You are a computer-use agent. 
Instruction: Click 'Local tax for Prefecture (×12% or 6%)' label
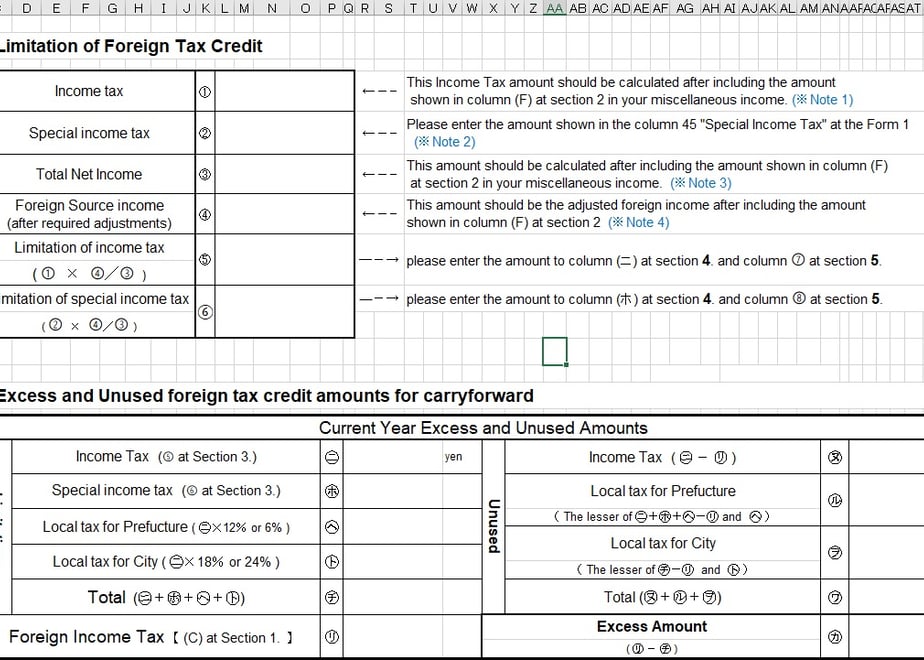click(166, 527)
